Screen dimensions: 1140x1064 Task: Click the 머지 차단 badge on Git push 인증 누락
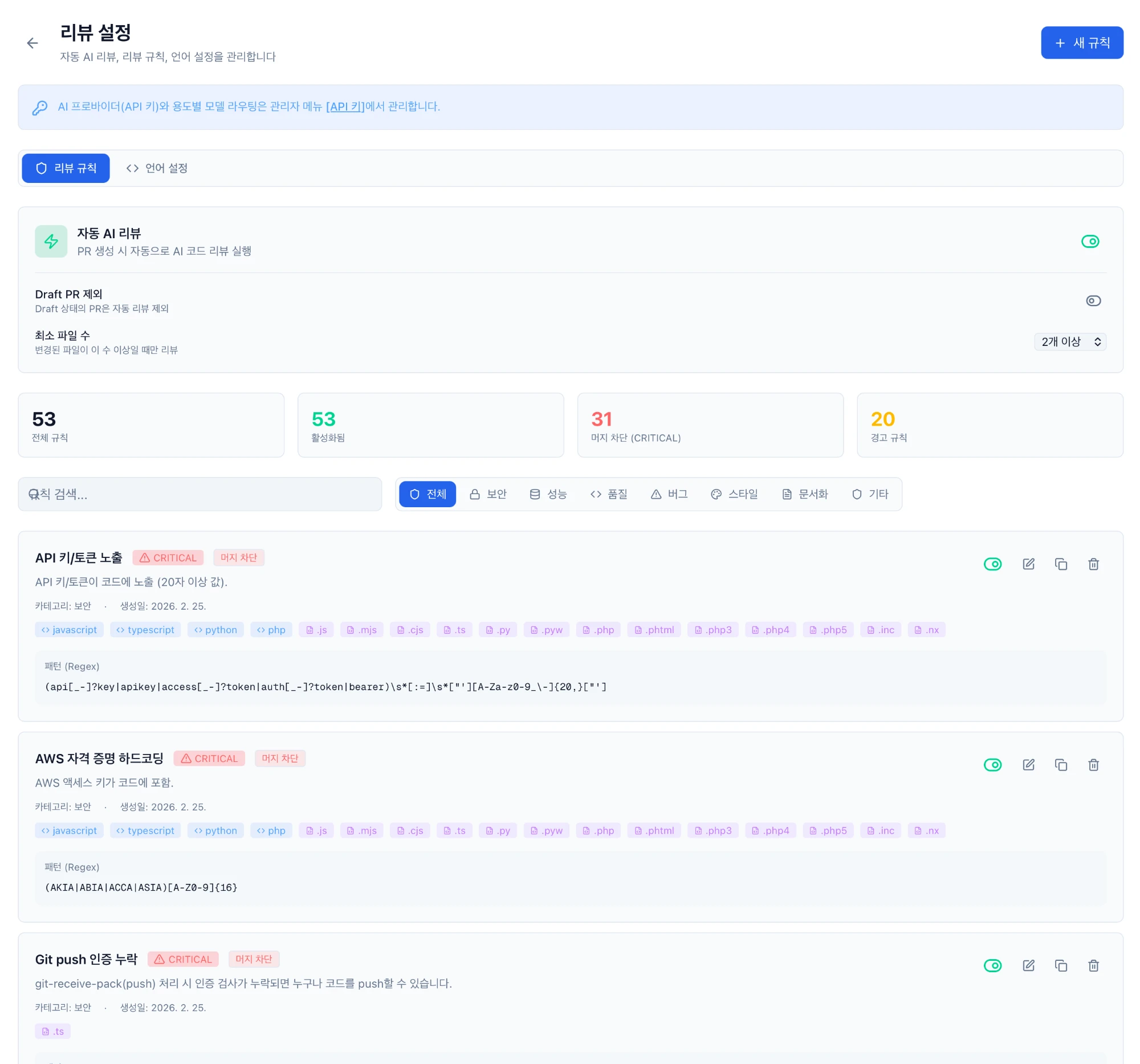pyautogui.click(x=254, y=959)
